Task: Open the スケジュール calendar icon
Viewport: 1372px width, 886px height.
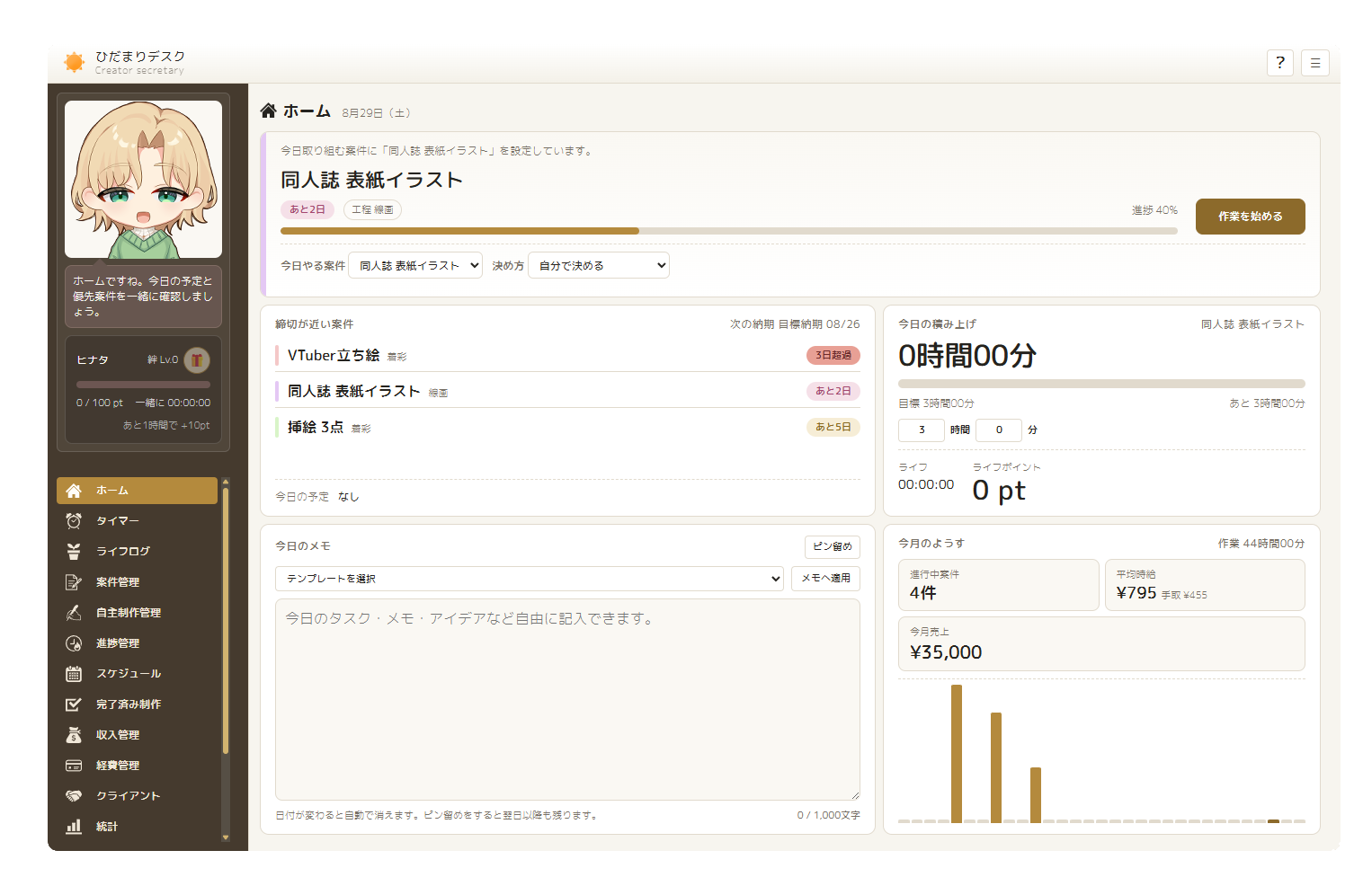Action: pos(74,674)
